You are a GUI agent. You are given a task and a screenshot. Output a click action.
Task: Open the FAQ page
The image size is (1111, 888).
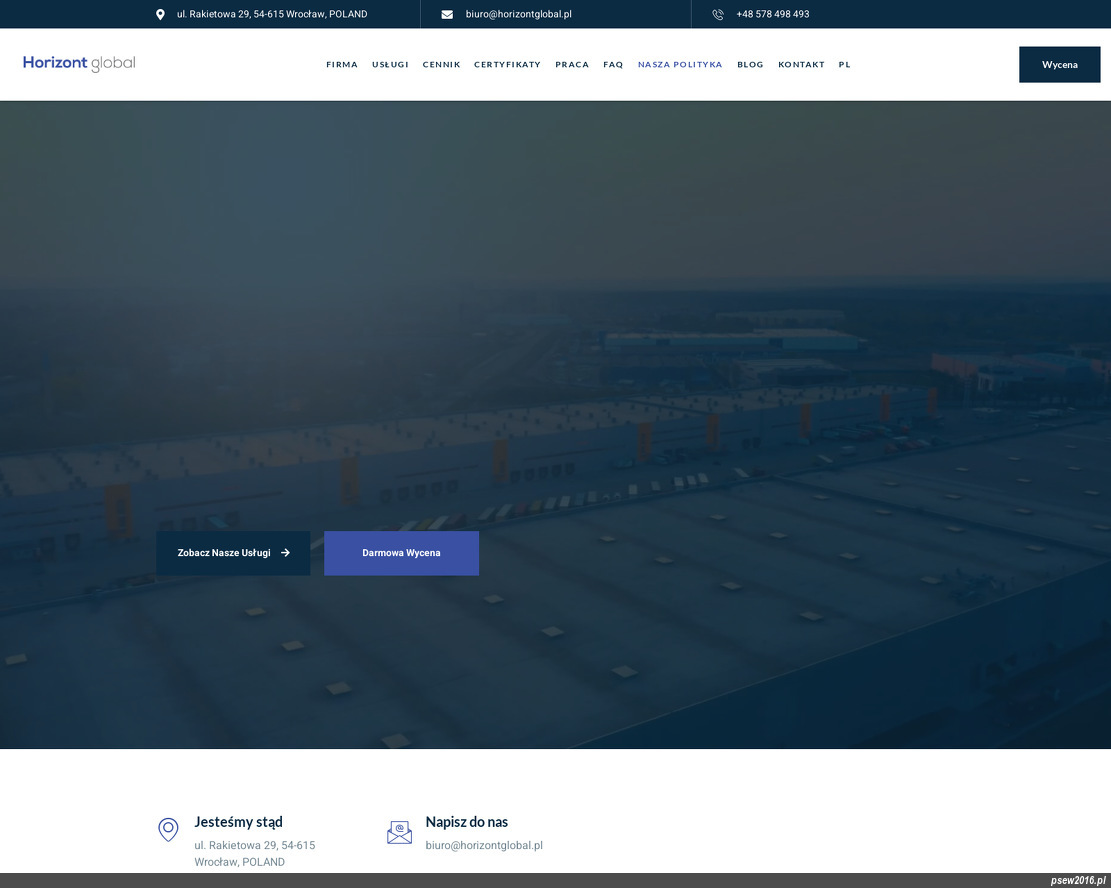[613, 64]
